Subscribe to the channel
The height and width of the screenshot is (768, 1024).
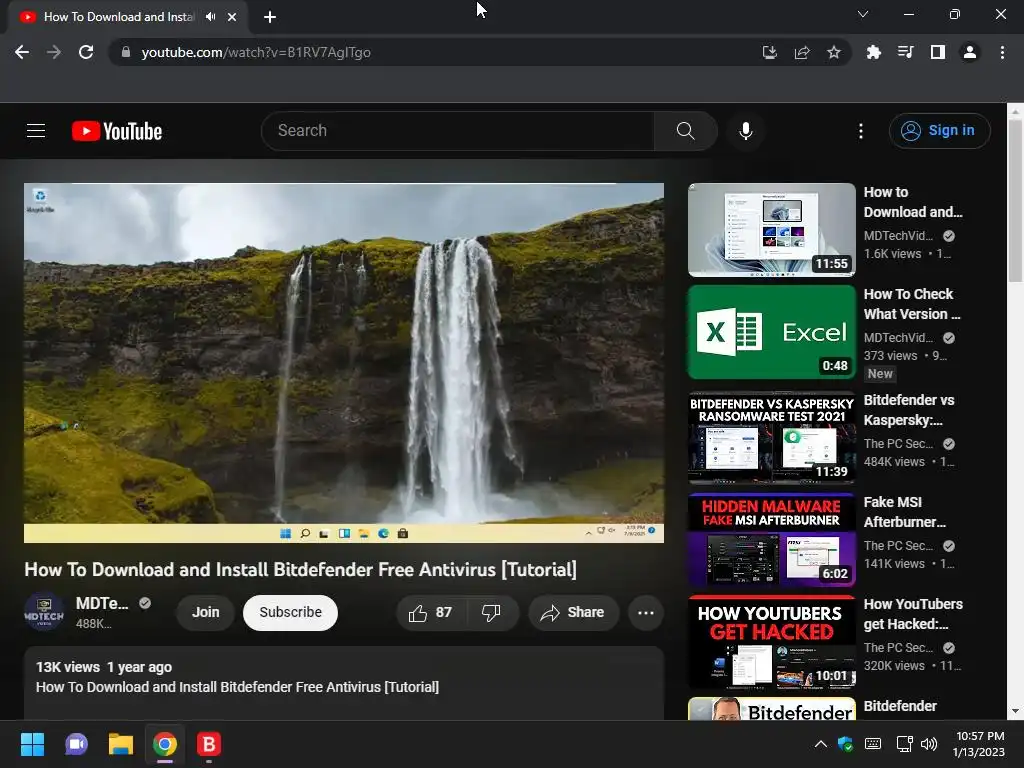(x=291, y=613)
